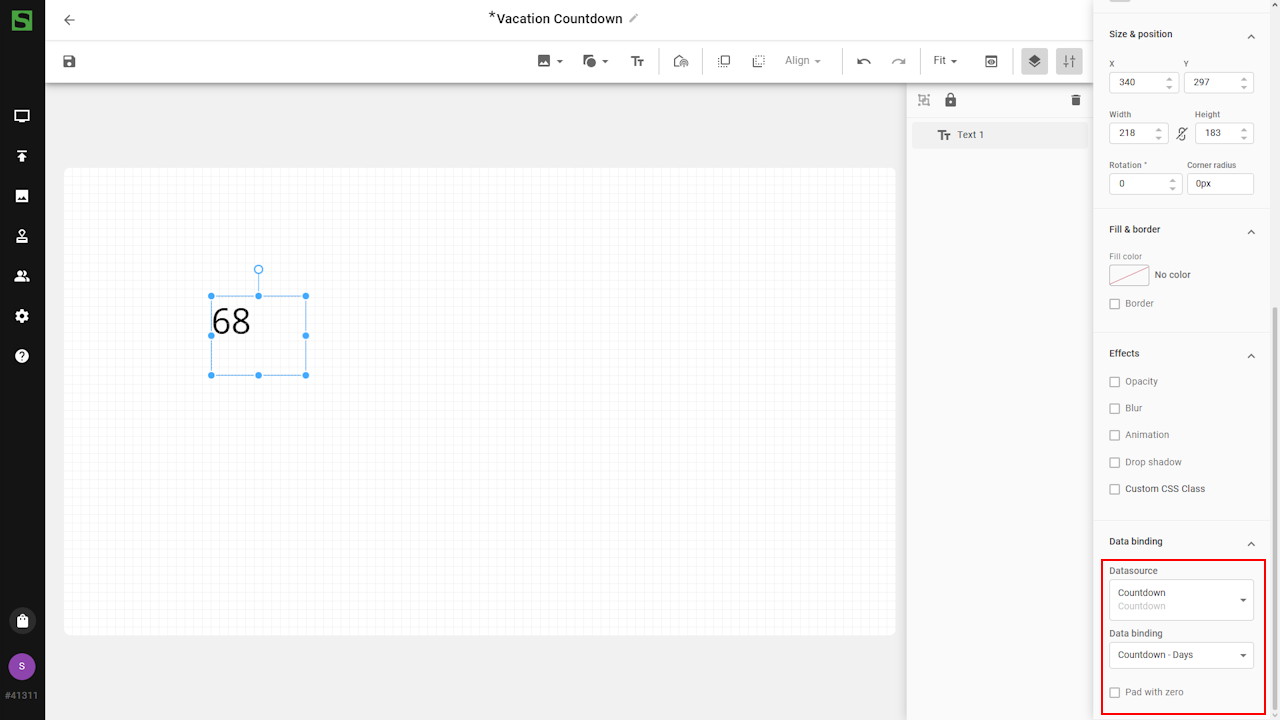The width and height of the screenshot is (1280, 720).
Task: Enable the Drop shadow checkbox
Action: (x=1115, y=462)
